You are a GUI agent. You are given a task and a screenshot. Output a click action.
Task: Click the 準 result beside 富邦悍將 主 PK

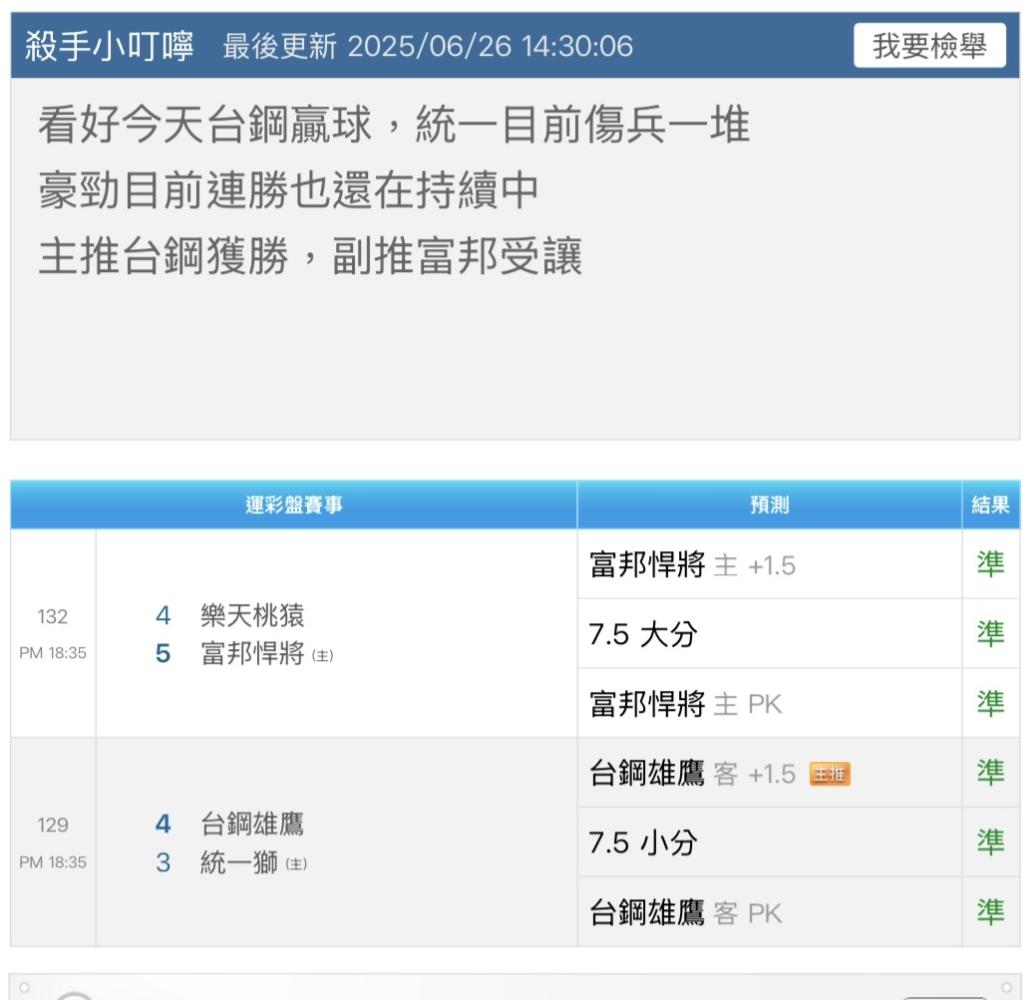click(991, 703)
